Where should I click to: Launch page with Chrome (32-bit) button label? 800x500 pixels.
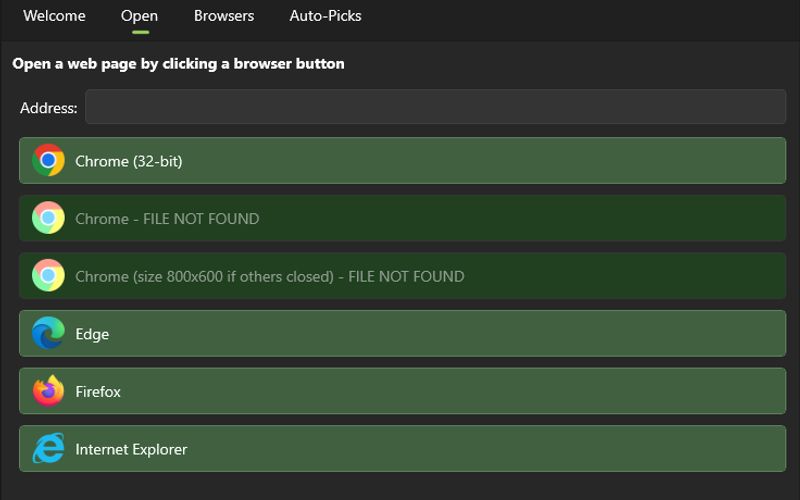coord(129,161)
